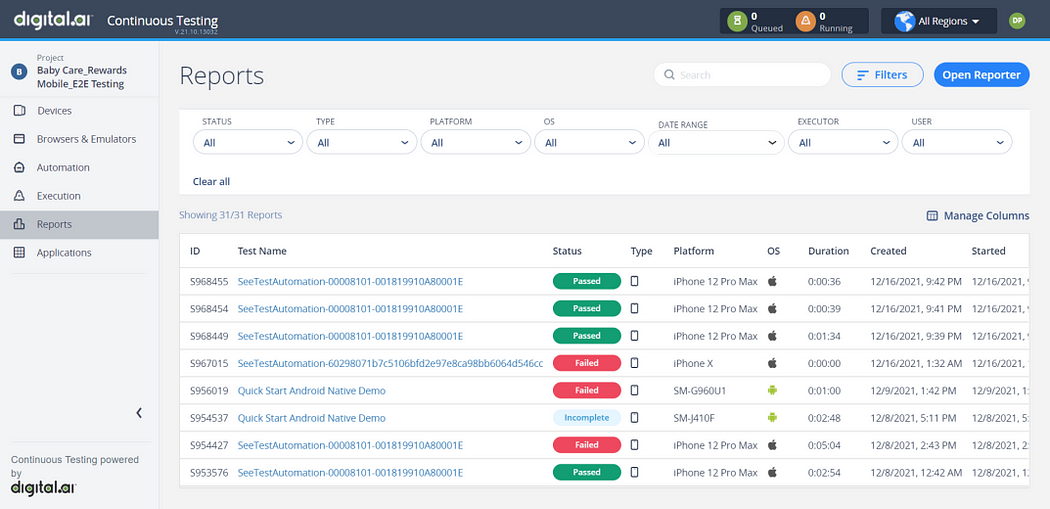The height and width of the screenshot is (509, 1050).
Task: Click Android OS icon in row S954537
Action: (772, 418)
